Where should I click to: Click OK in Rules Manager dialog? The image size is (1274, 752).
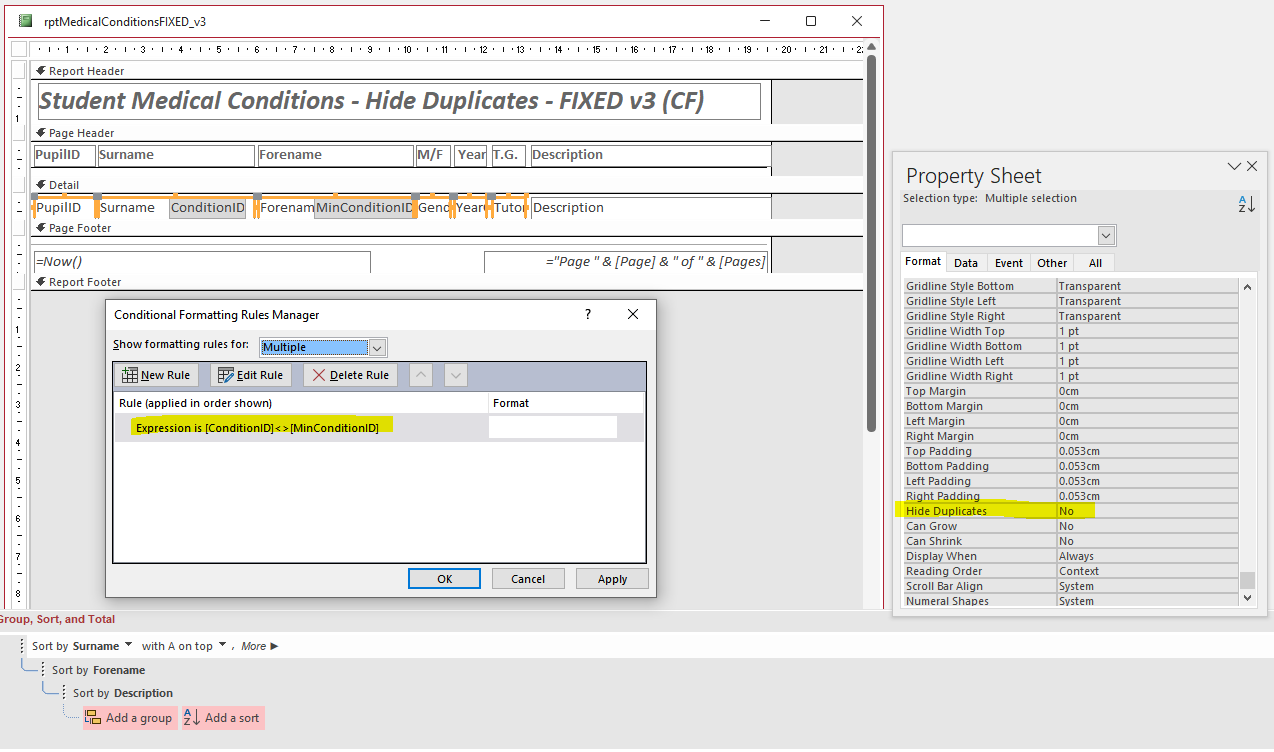(x=445, y=579)
